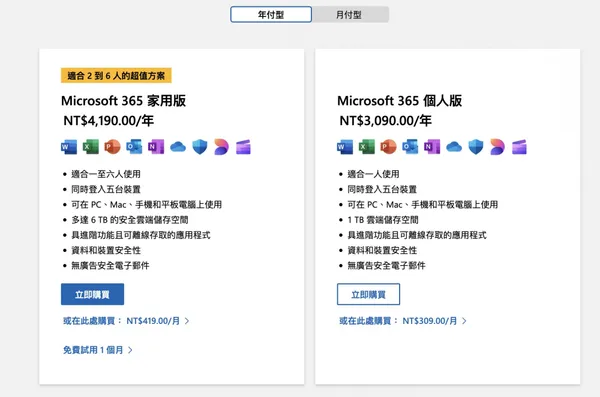Click the PowerPoint icon in the 家用版 card
The image size is (600, 397).
click(112, 147)
